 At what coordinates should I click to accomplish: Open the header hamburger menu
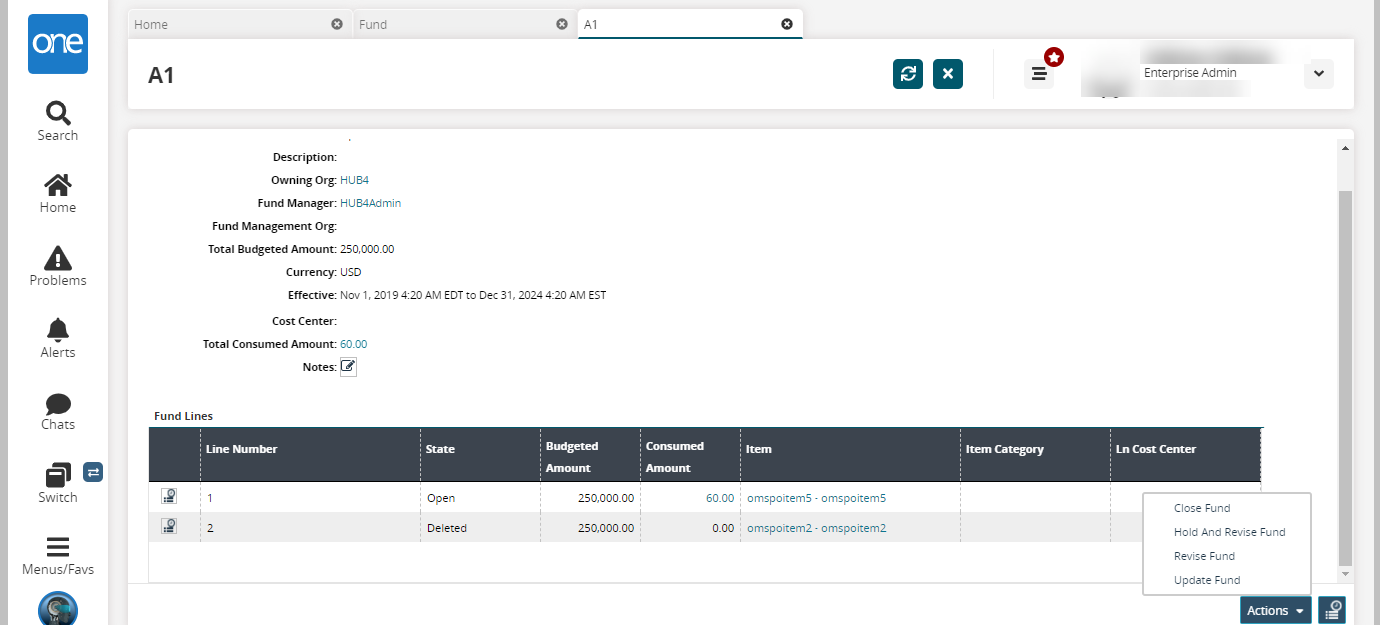pos(1039,74)
